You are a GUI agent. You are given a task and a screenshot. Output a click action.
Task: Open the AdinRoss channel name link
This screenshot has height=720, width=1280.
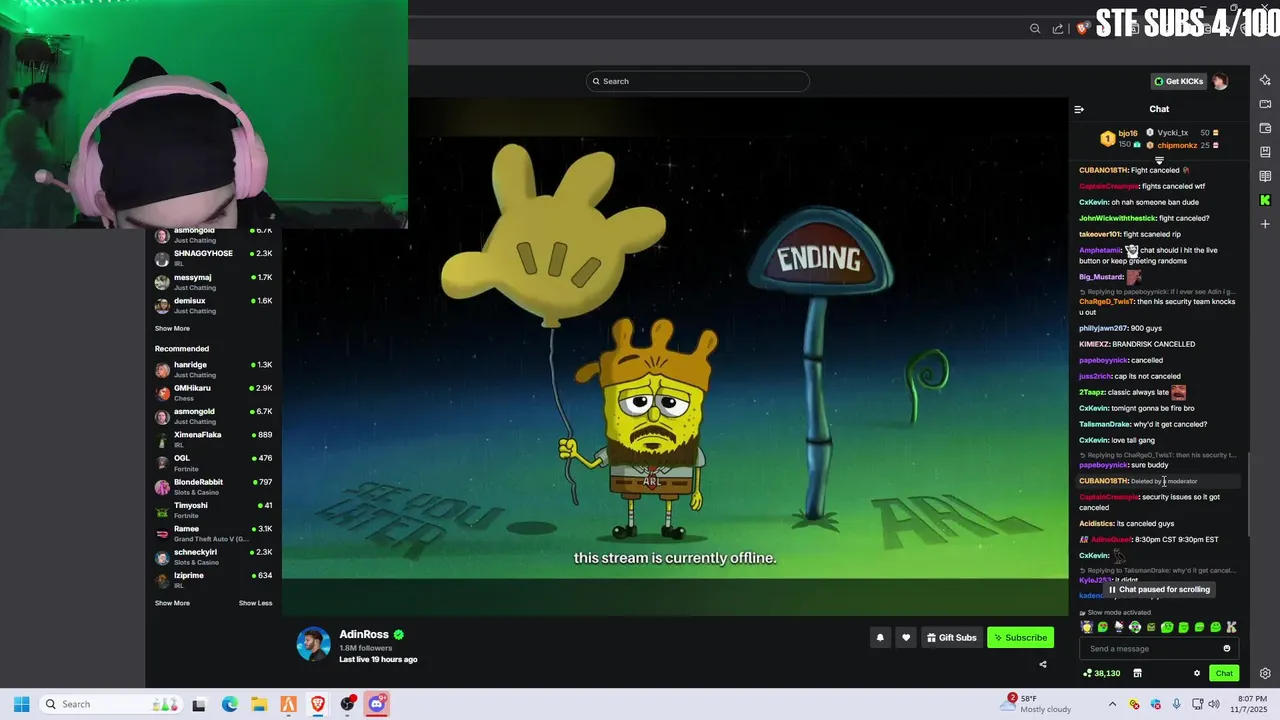(364, 634)
